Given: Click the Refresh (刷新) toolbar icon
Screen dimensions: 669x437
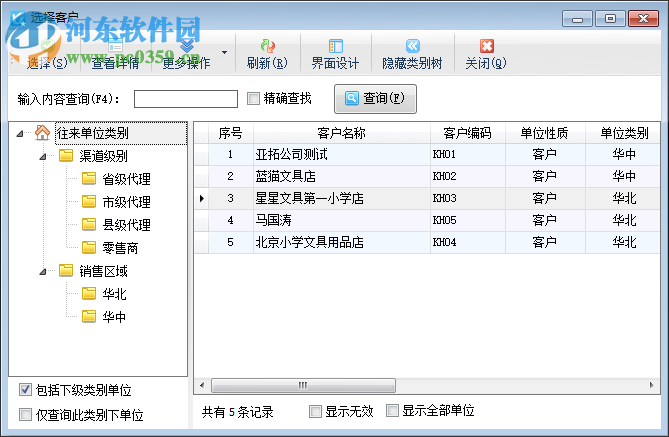Looking at the screenshot, I should (x=267, y=46).
